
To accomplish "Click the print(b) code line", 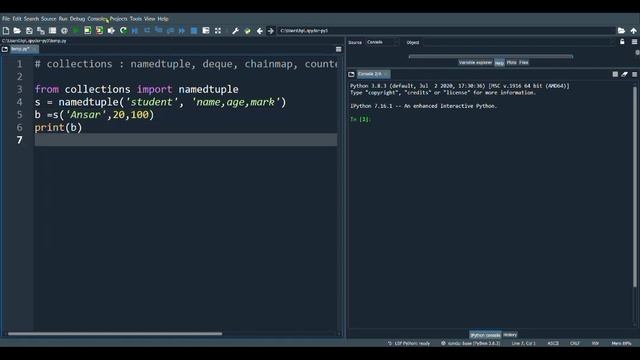I will pyautogui.click(x=58, y=127).
